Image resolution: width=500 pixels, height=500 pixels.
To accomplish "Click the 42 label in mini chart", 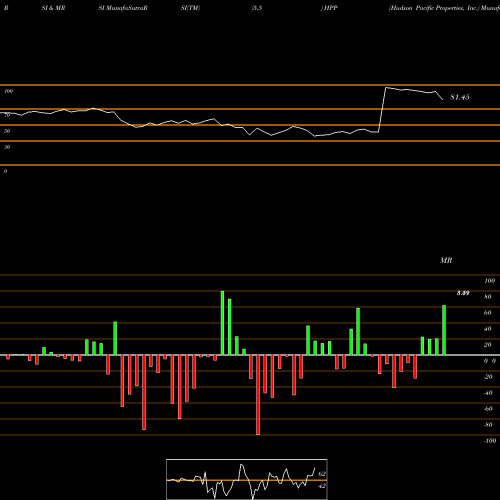I will [x=322, y=486].
